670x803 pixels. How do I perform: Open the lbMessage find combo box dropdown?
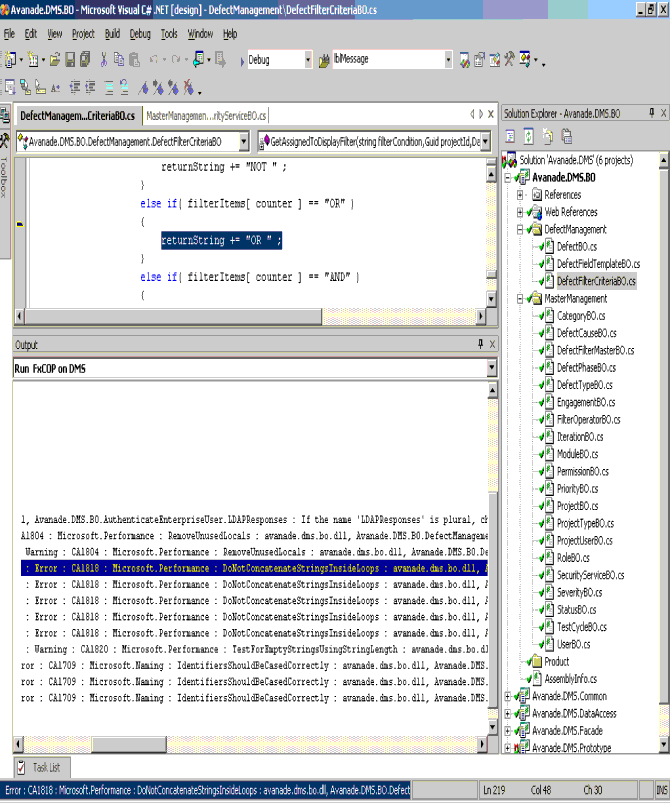pyautogui.click(x=448, y=60)
